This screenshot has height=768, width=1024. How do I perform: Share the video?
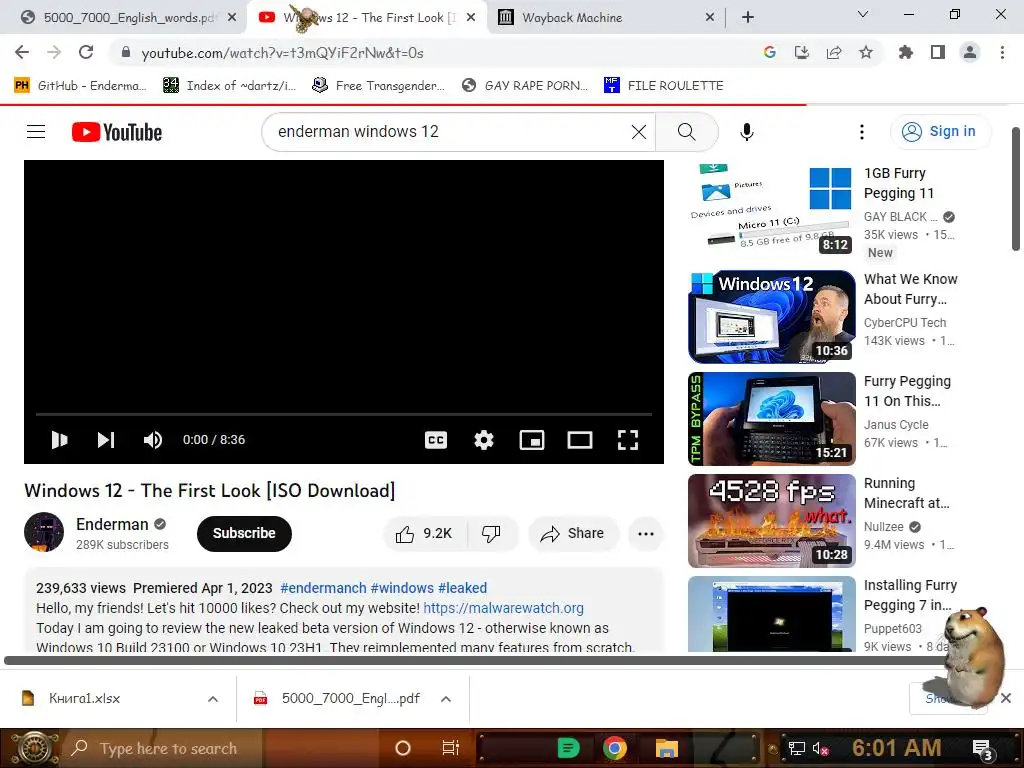coord(571,534)
